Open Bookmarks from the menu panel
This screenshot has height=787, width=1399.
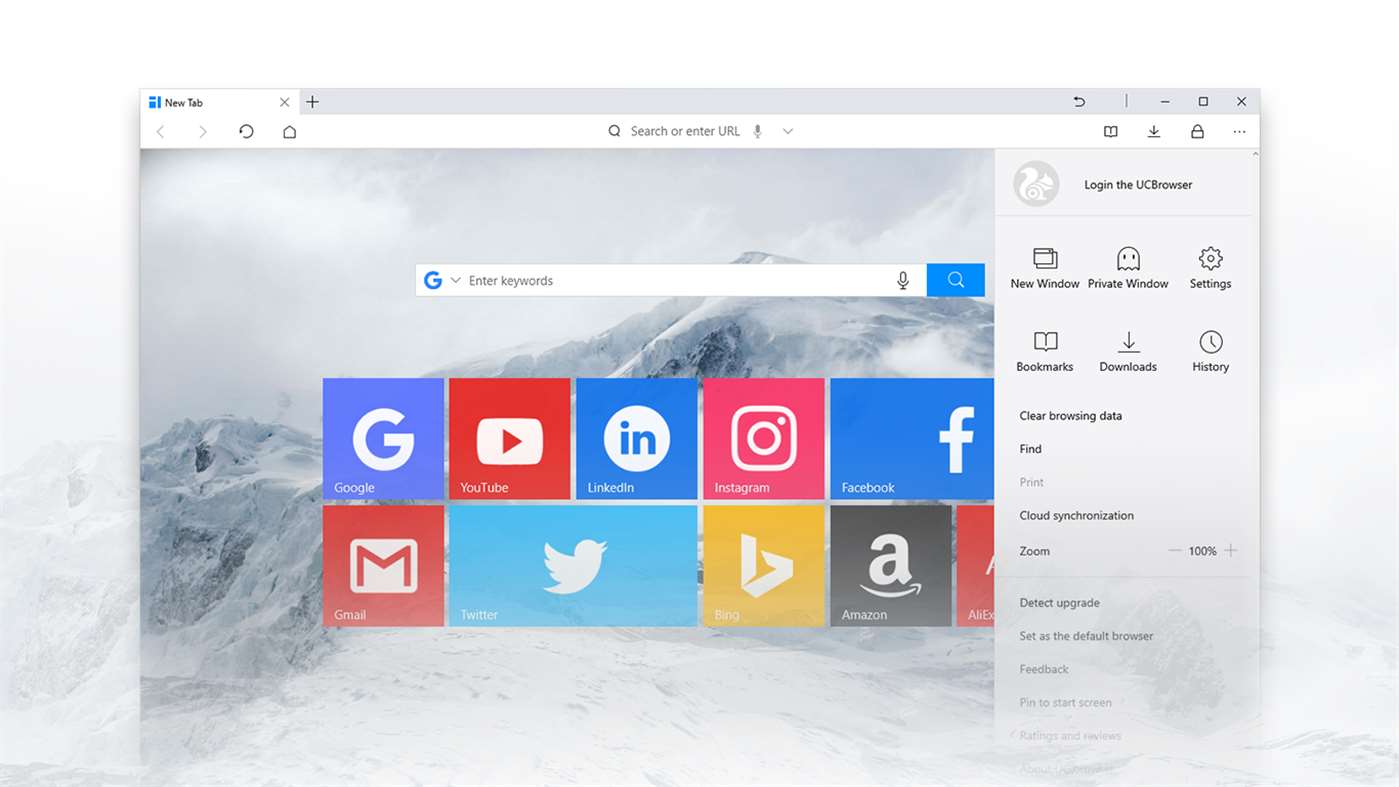(1045, 351)
